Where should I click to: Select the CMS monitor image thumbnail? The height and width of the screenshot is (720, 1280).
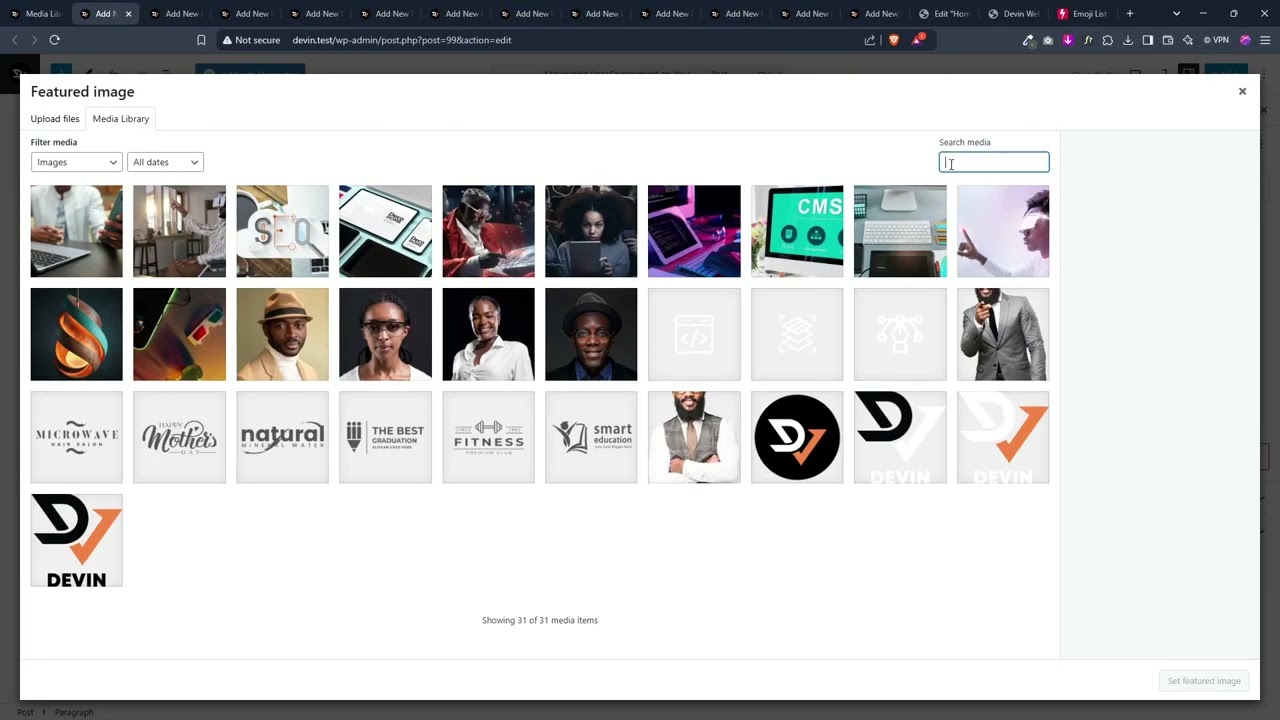[x=797, y=231]
